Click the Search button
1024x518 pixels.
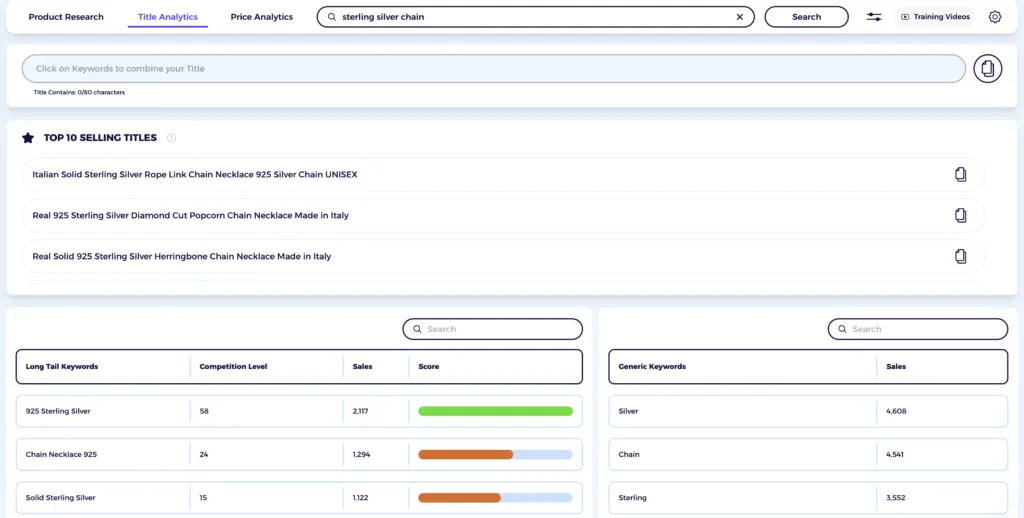point(807,17)
